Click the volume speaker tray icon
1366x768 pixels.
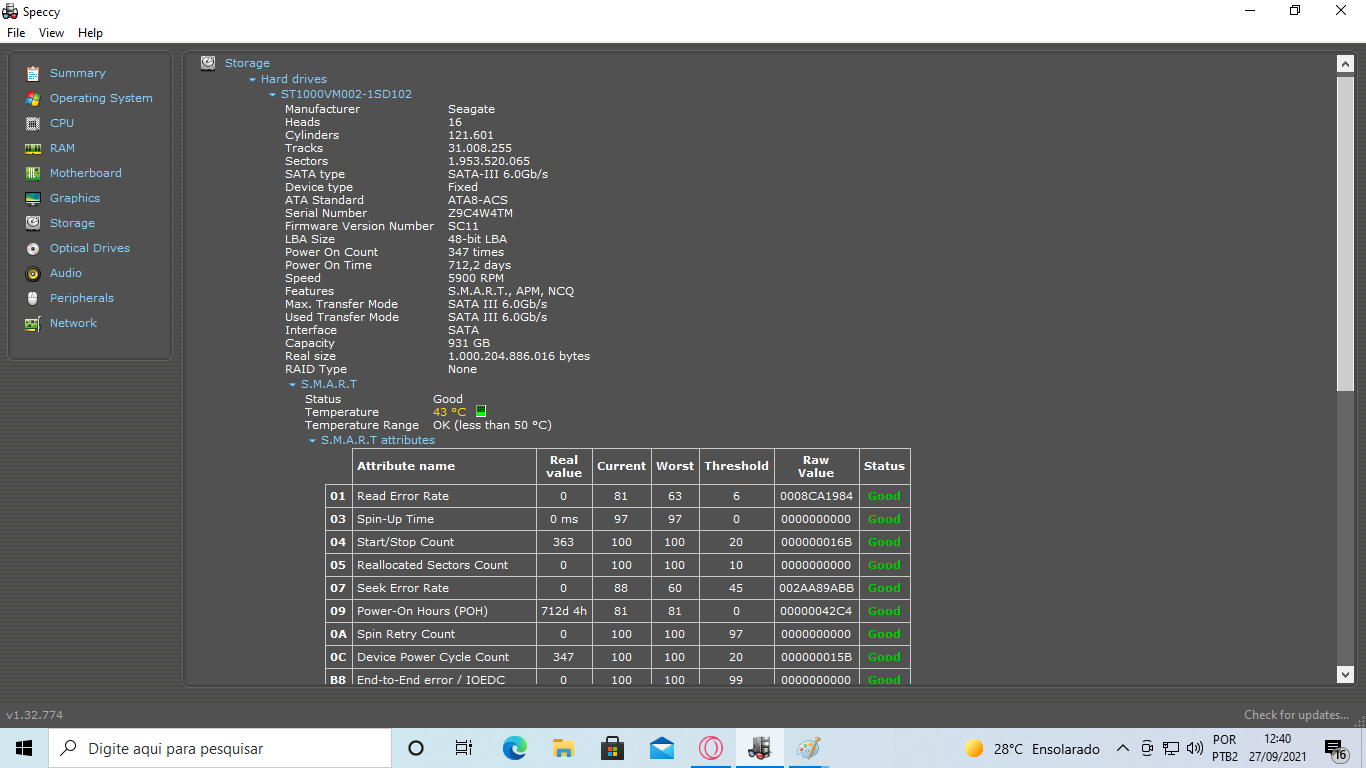point(1194,748)
